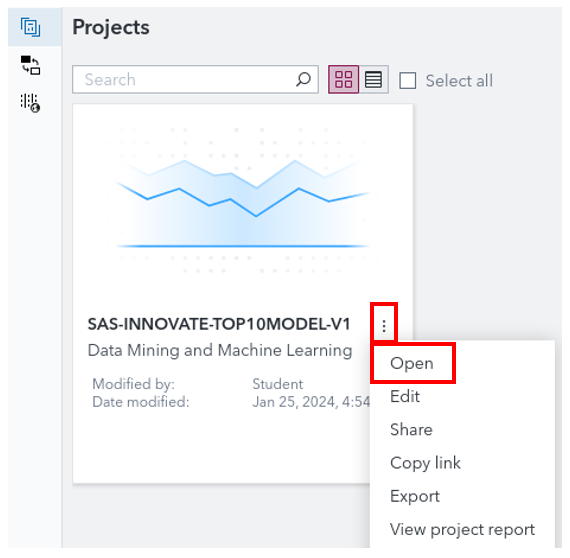Click the search magnifier icon

tap(303, 79)
